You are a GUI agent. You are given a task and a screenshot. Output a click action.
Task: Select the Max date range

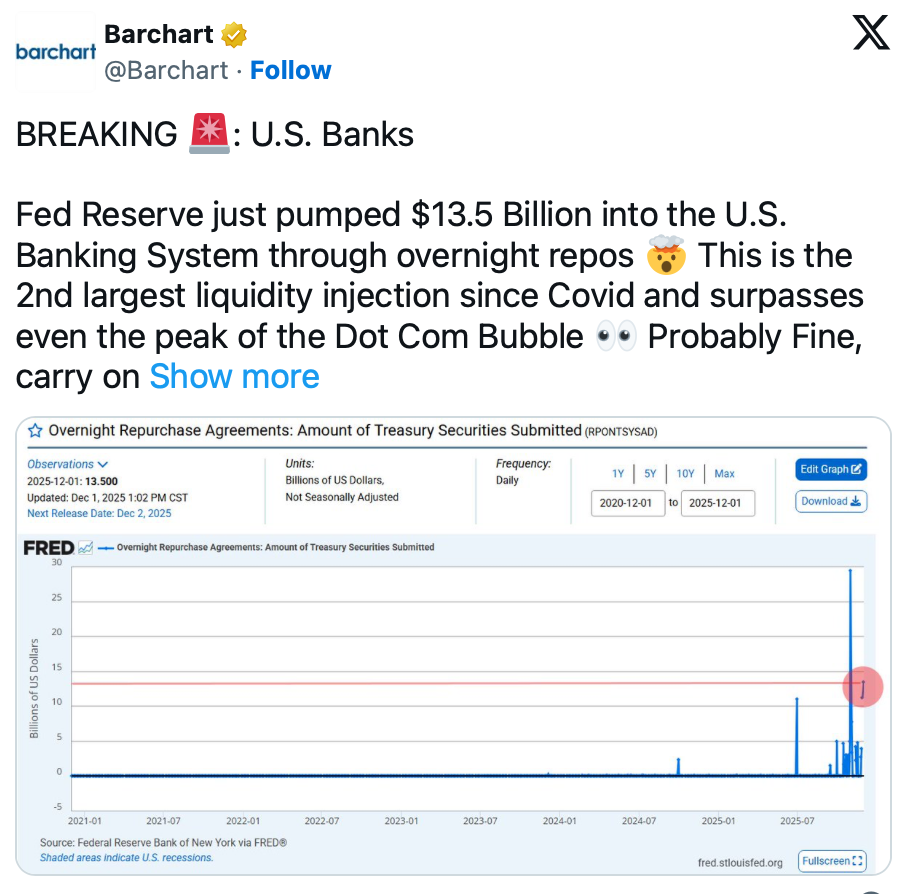click(724, 474)
